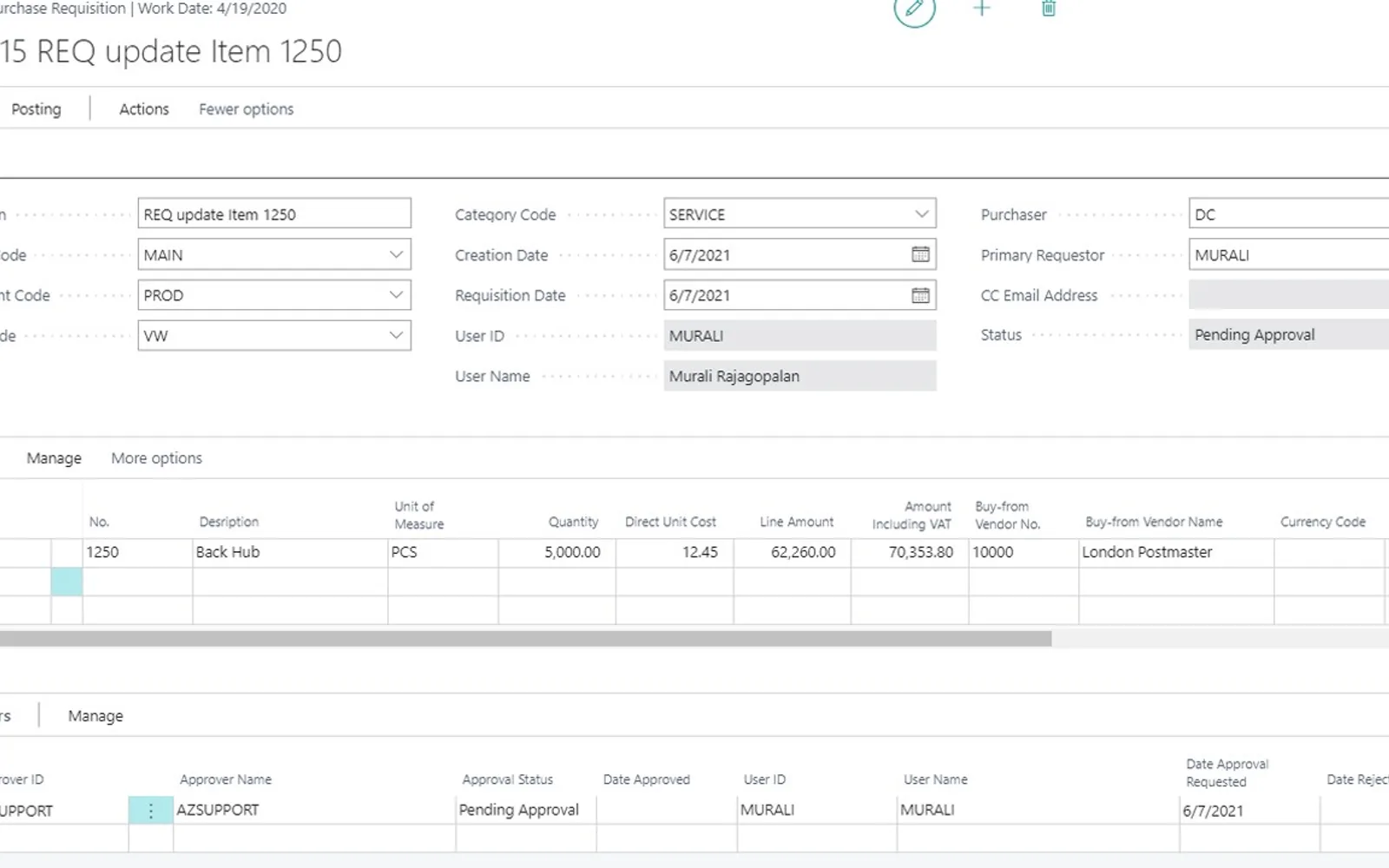Expand the Category Code SERVICE dropdown

pos(921,214)
